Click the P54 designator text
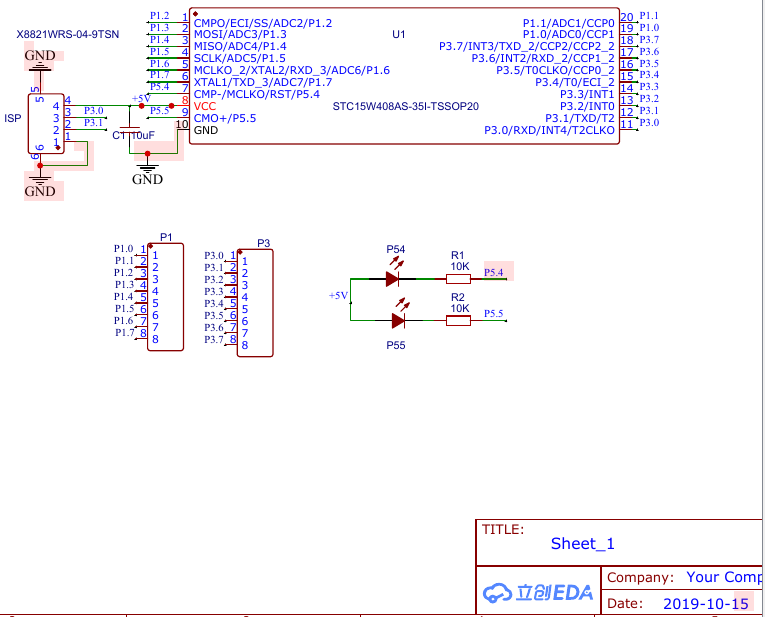765x617 pixels. (x=396, y=249)
